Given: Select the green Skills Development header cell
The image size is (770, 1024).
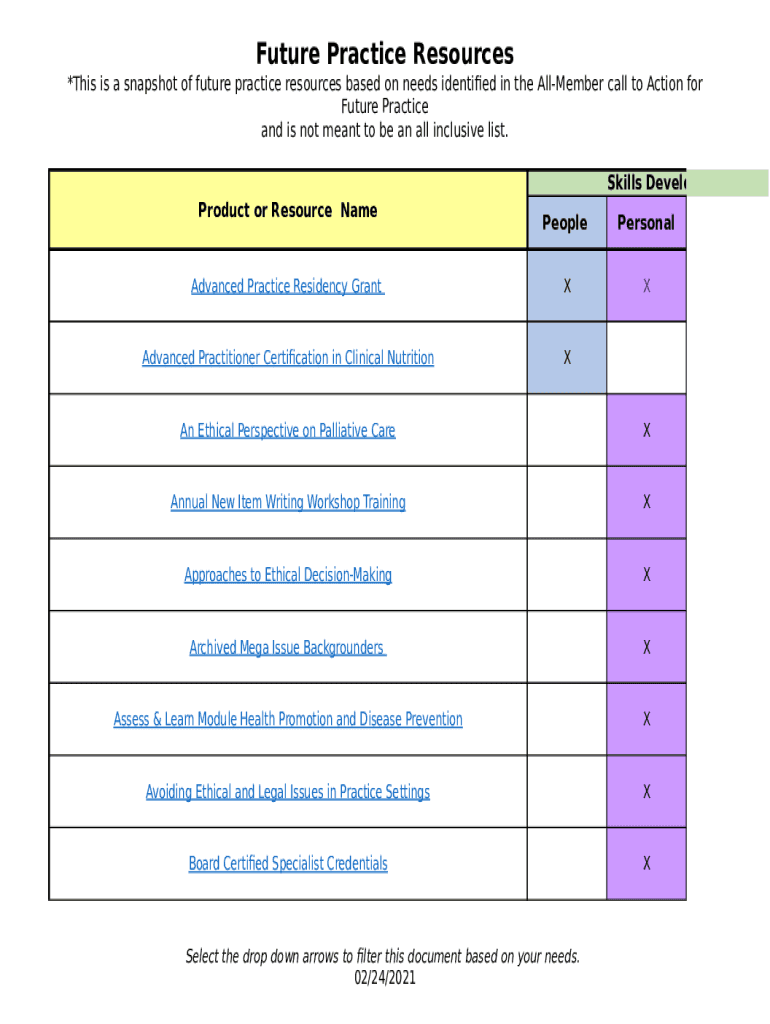Looking at the screenshot, I should click(646, 183).
